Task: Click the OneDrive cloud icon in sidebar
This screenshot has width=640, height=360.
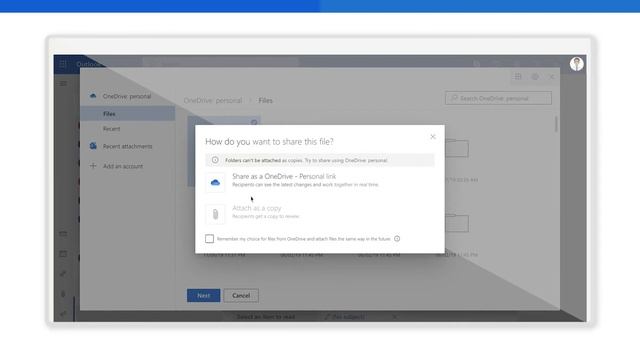Action: pos(93,96)
